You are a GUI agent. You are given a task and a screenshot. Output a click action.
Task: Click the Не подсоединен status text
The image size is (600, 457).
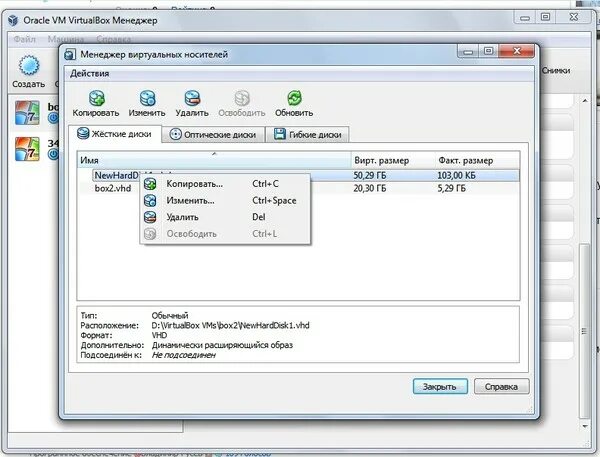point(184,355)
